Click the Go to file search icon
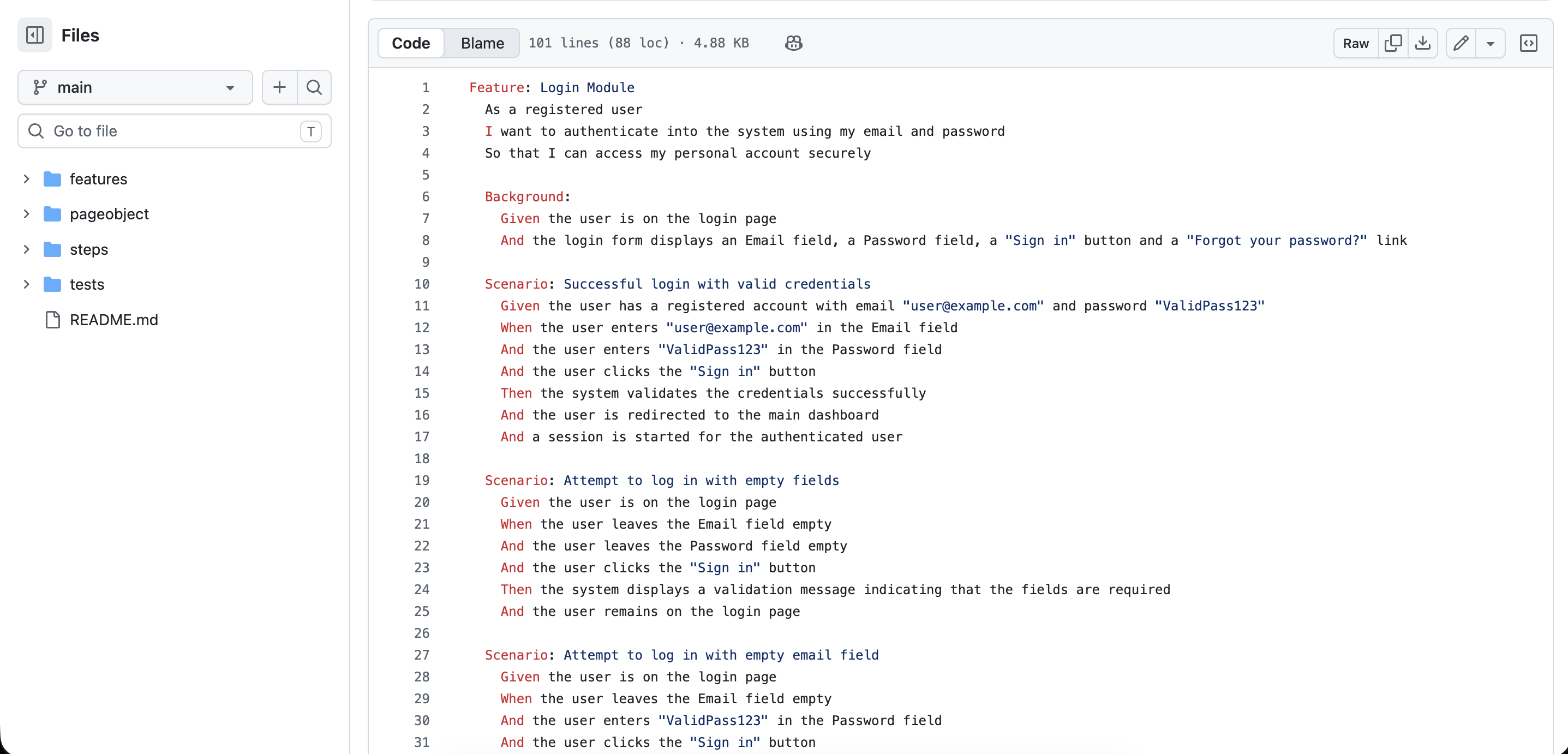1568x754 pixels. coord(36,131)
